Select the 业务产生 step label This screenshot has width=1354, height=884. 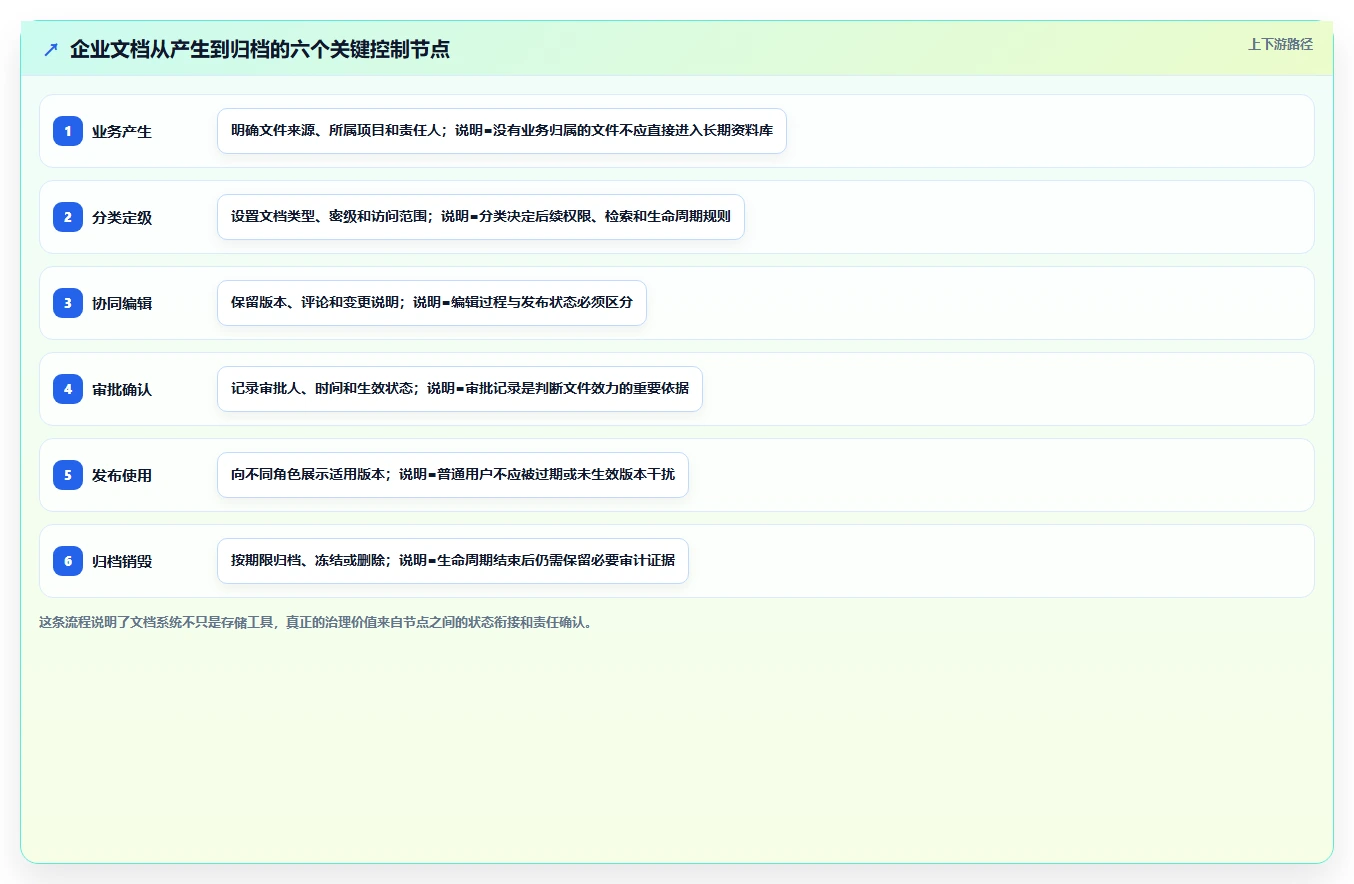122,131
